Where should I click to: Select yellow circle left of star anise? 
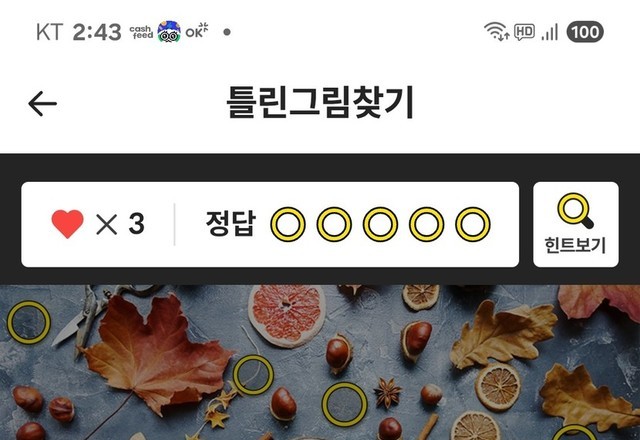point(344,404)
